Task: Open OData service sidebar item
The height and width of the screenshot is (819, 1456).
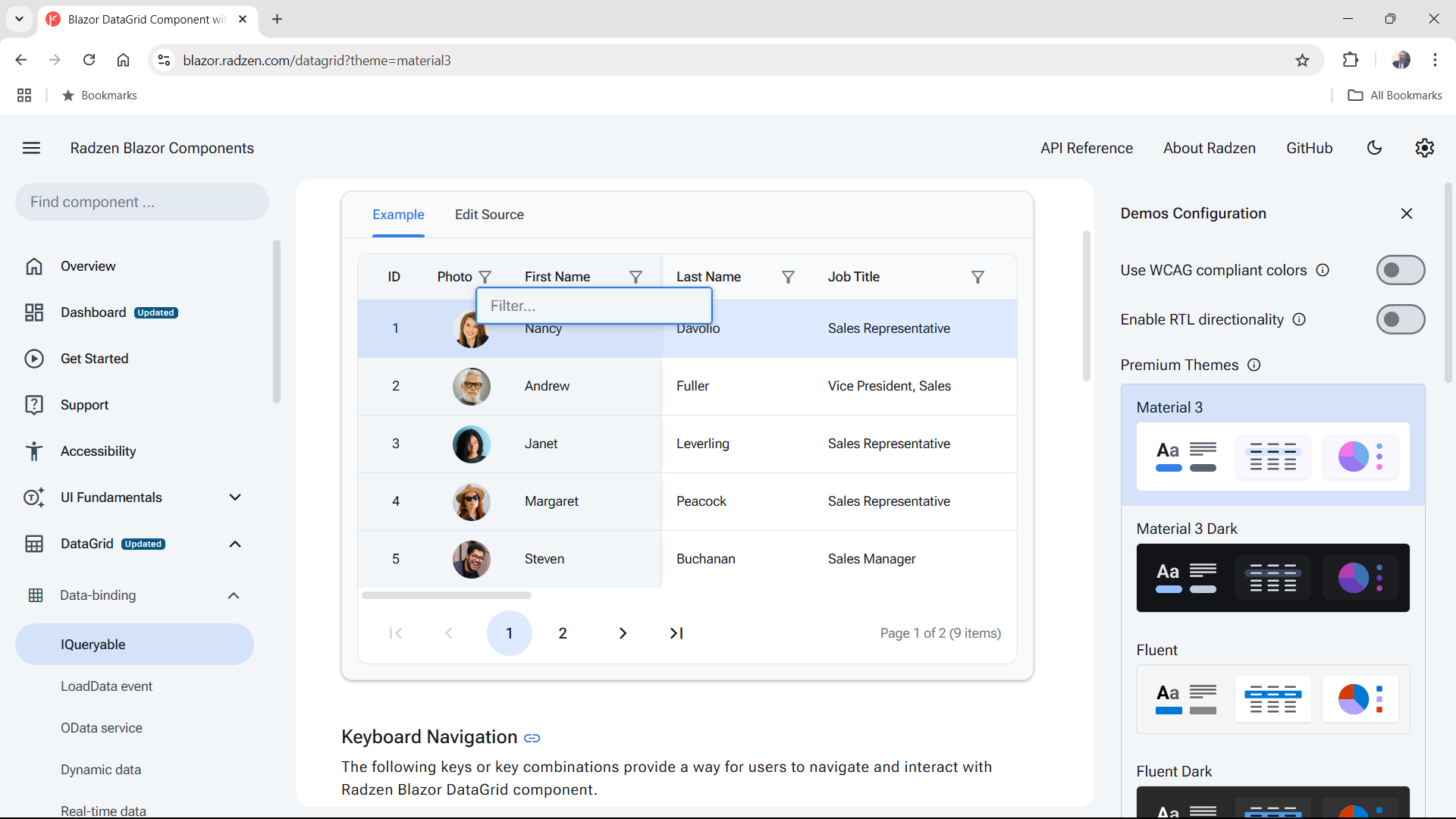Action: pos(102,728)
